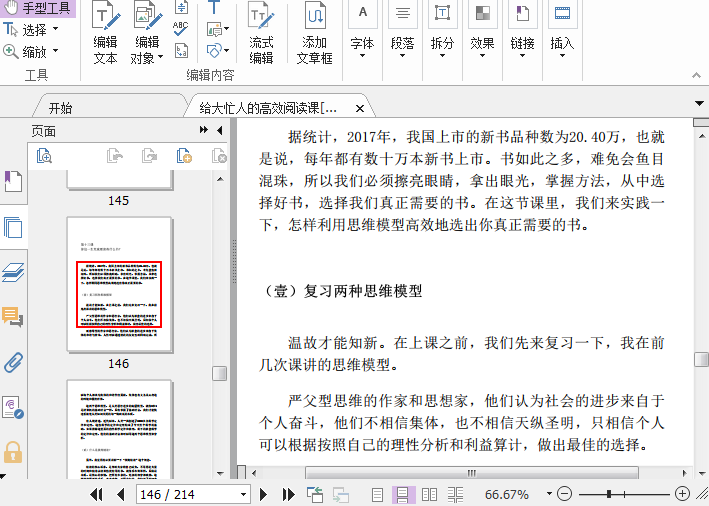Image resolution: width=709 pixels, height=506 pixels.
Task: Switch to single page view mode
Action: (x=377, y=494)
